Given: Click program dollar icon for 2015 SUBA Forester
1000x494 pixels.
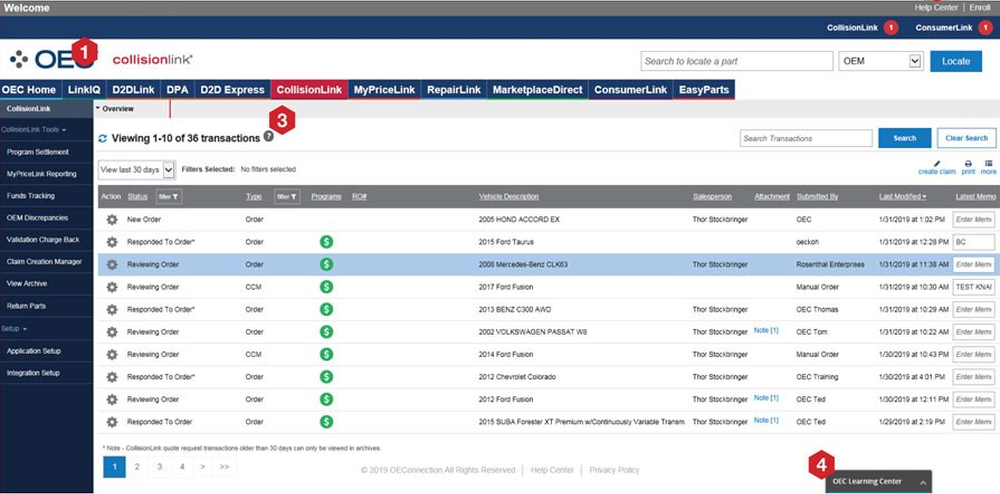Looking at the screenshot, I should pos(327,421).
